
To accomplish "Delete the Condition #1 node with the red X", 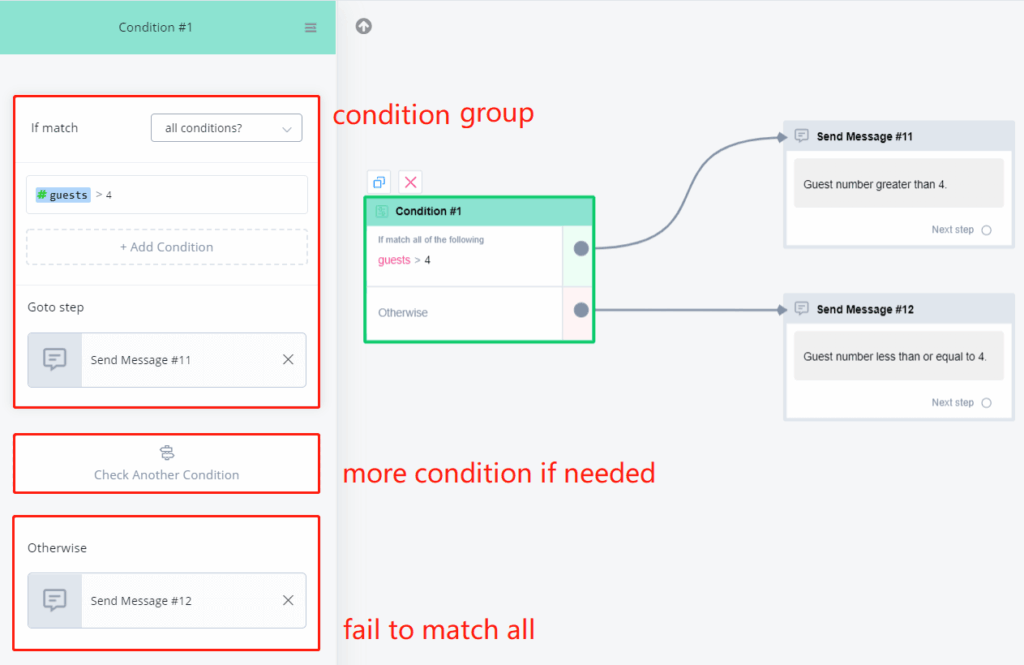I will point(410,182).
